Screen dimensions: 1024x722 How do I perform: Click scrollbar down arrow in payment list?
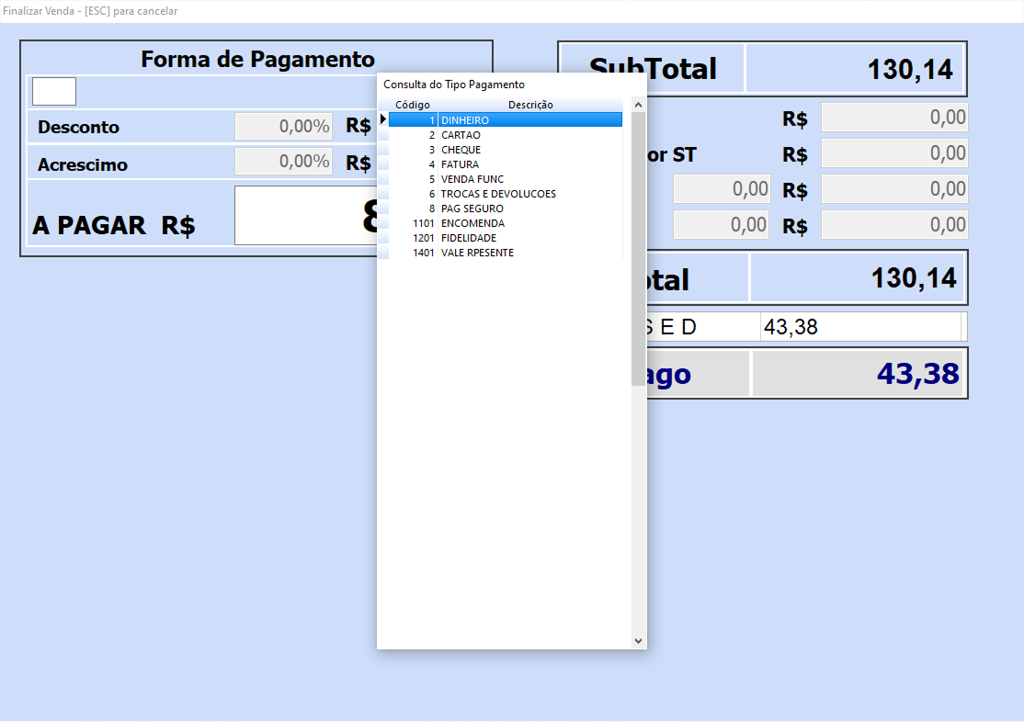(638, 641)
